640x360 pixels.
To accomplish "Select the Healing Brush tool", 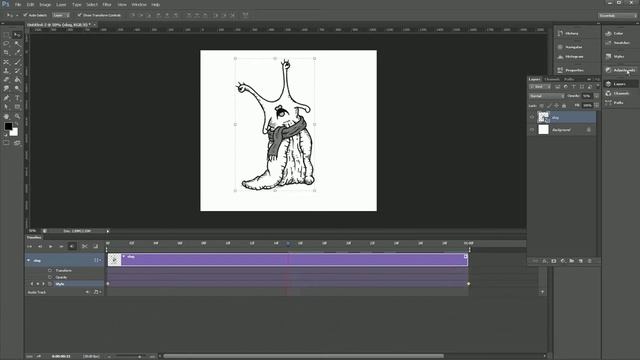I will point(6,62).
